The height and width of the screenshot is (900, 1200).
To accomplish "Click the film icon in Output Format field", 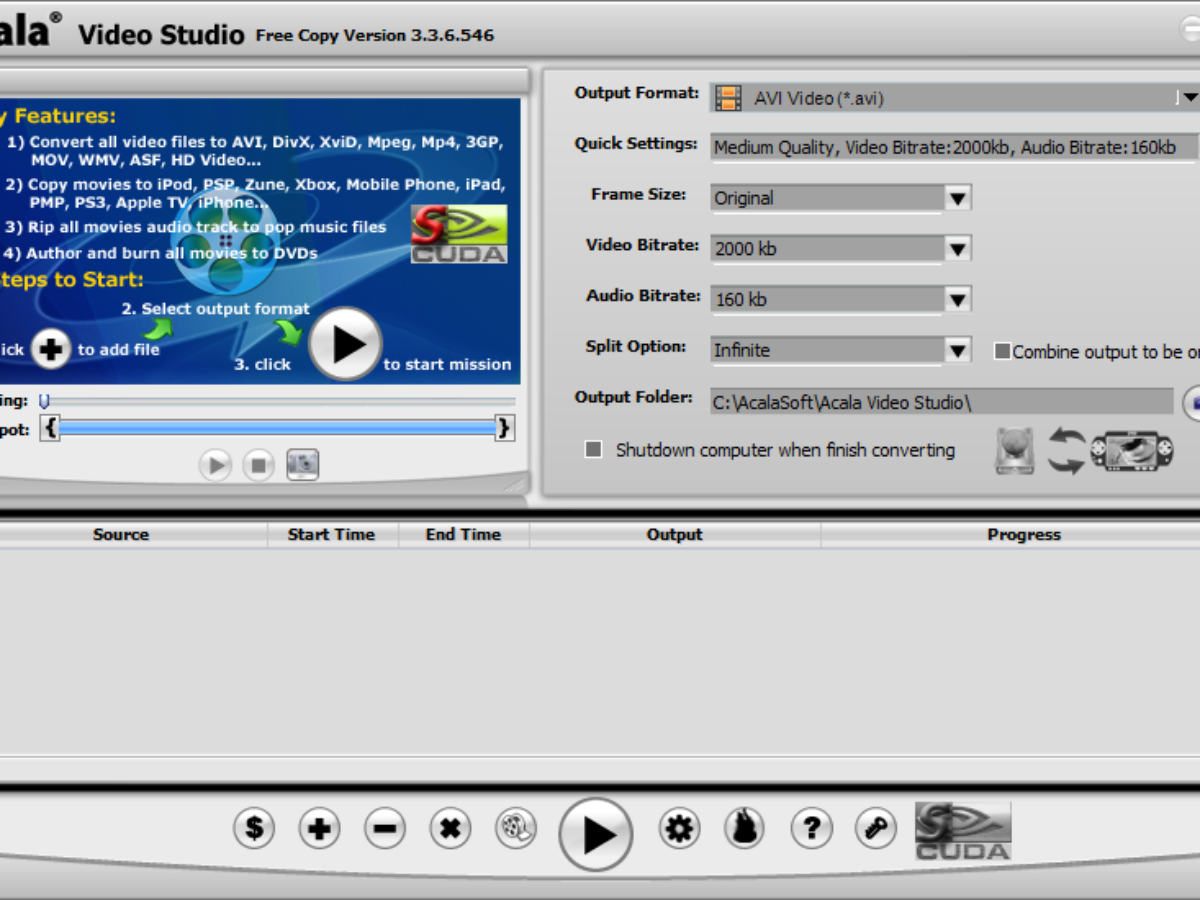I will 729,98.
